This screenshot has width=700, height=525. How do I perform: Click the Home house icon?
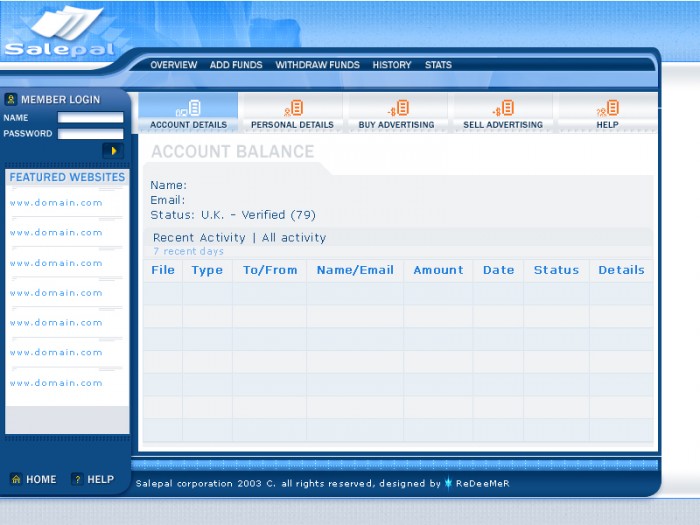(x=16, y=479)
